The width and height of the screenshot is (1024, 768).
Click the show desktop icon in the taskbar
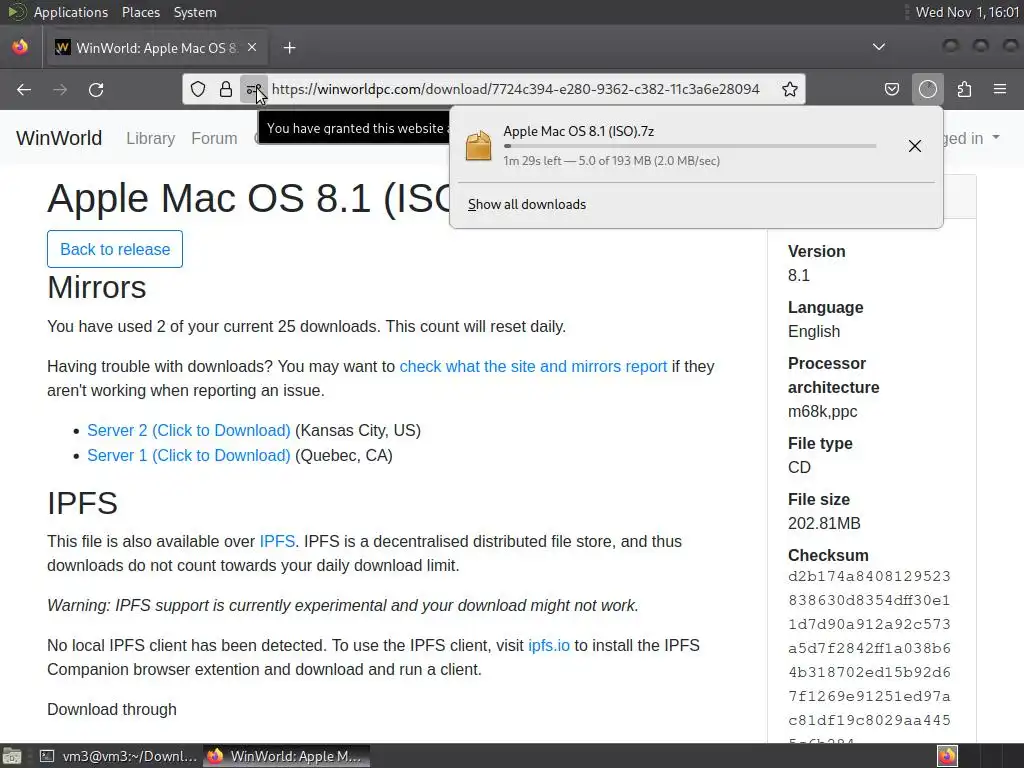[x=12, y=756]
